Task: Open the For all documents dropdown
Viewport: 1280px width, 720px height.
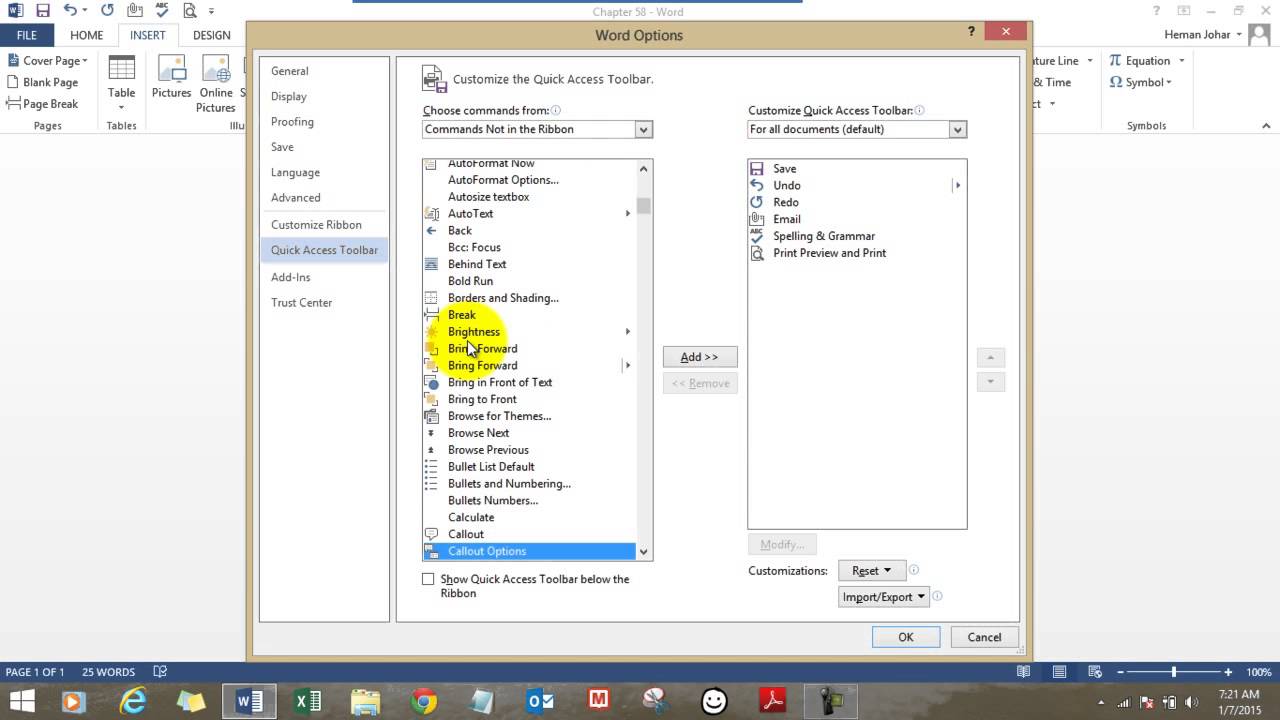Action: click(857, 129)
